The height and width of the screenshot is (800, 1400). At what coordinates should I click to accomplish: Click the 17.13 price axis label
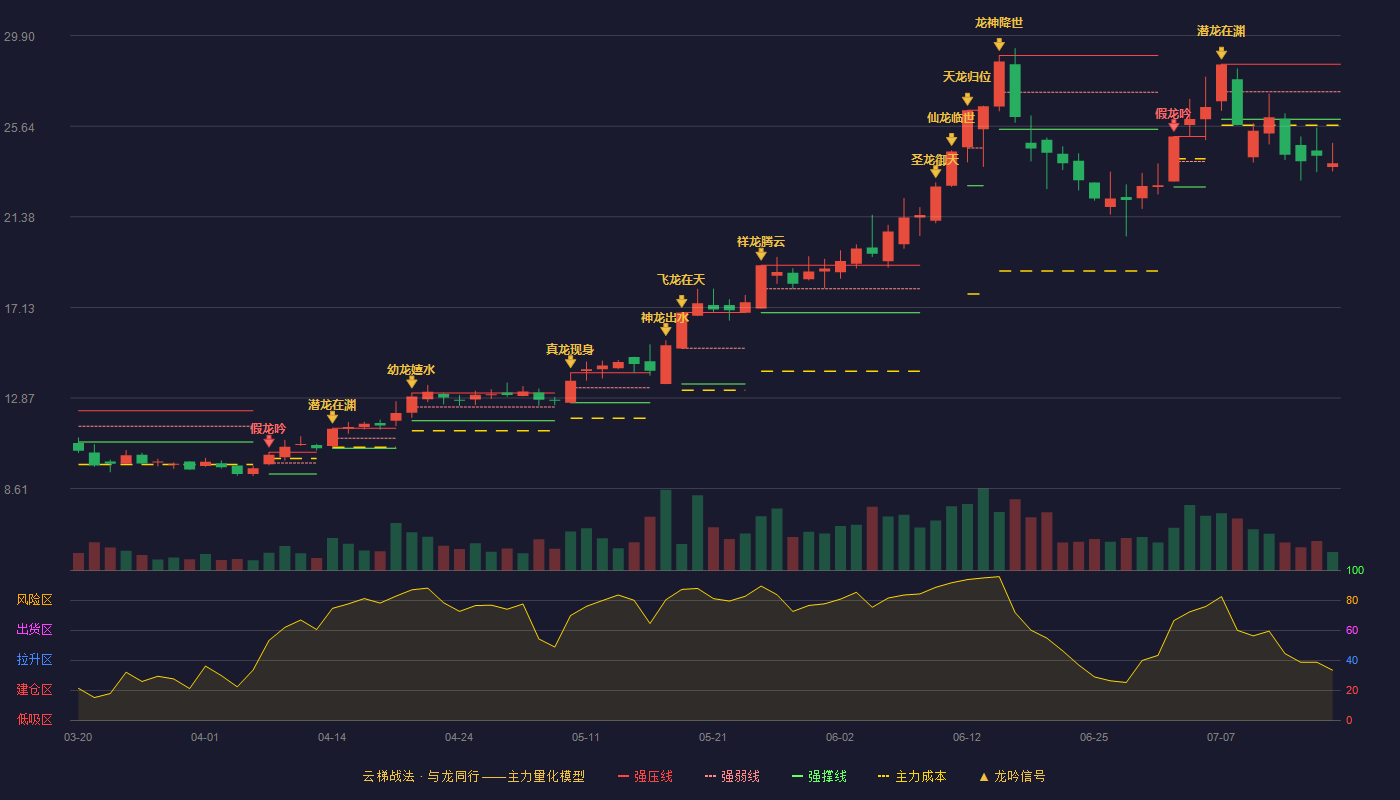coord(19,309)
